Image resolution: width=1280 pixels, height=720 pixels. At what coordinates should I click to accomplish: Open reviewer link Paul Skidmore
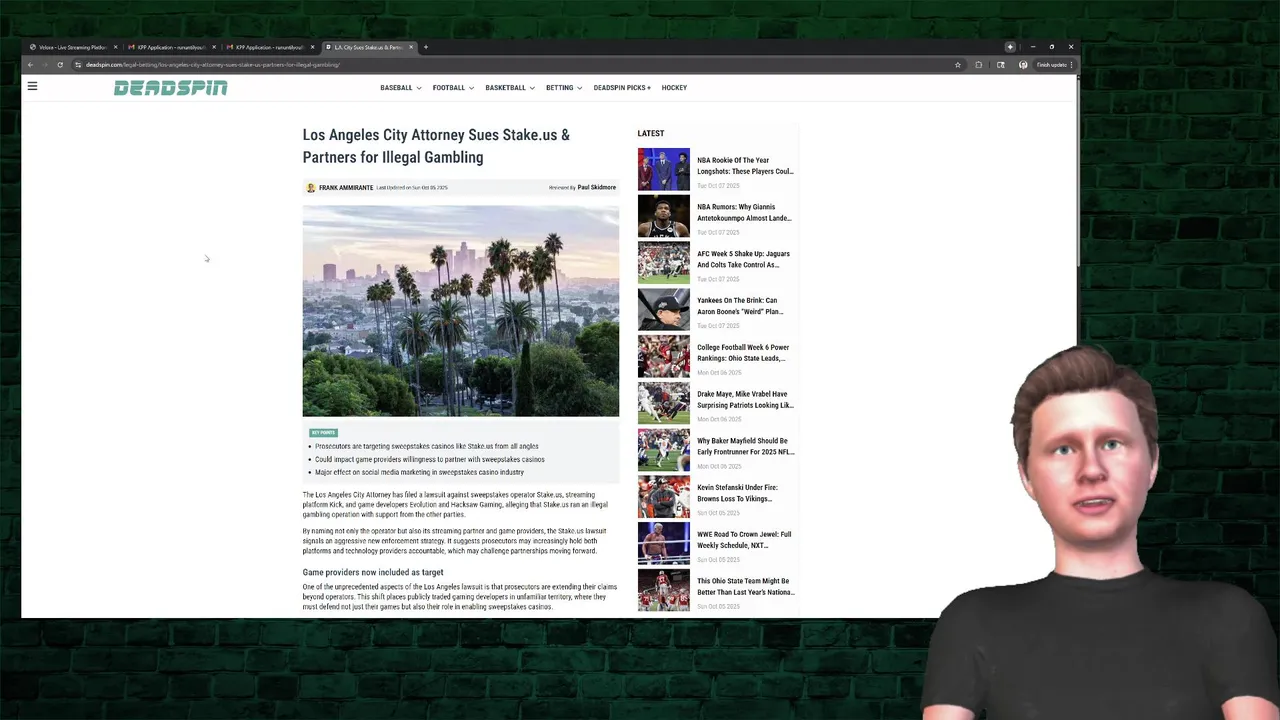coord(597,188)
